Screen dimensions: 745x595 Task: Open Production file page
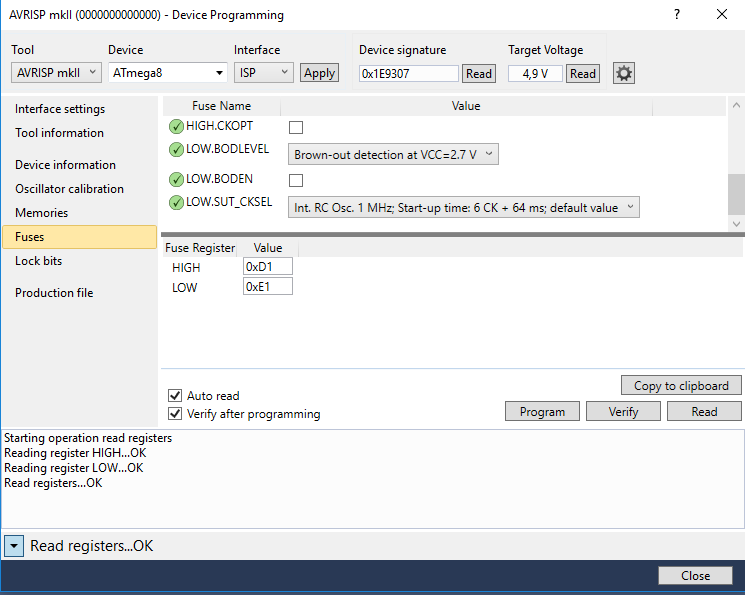coord(54,293)
